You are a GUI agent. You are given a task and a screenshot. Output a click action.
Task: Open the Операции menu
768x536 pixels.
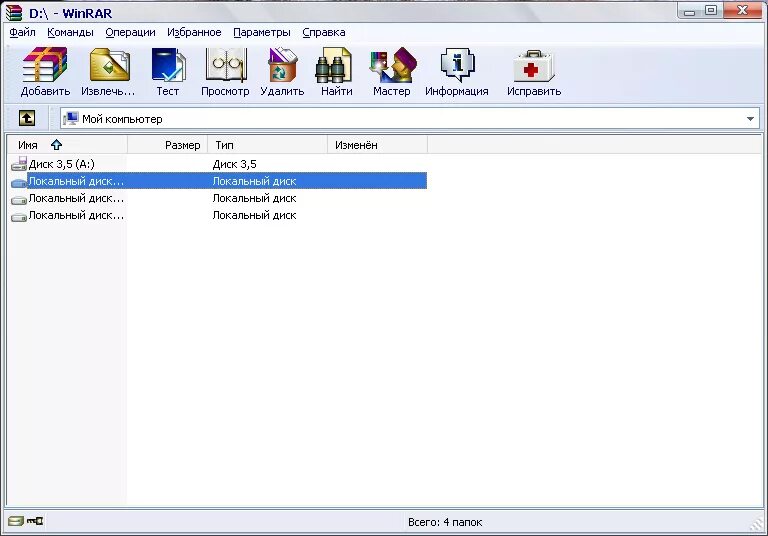[130, 32]
